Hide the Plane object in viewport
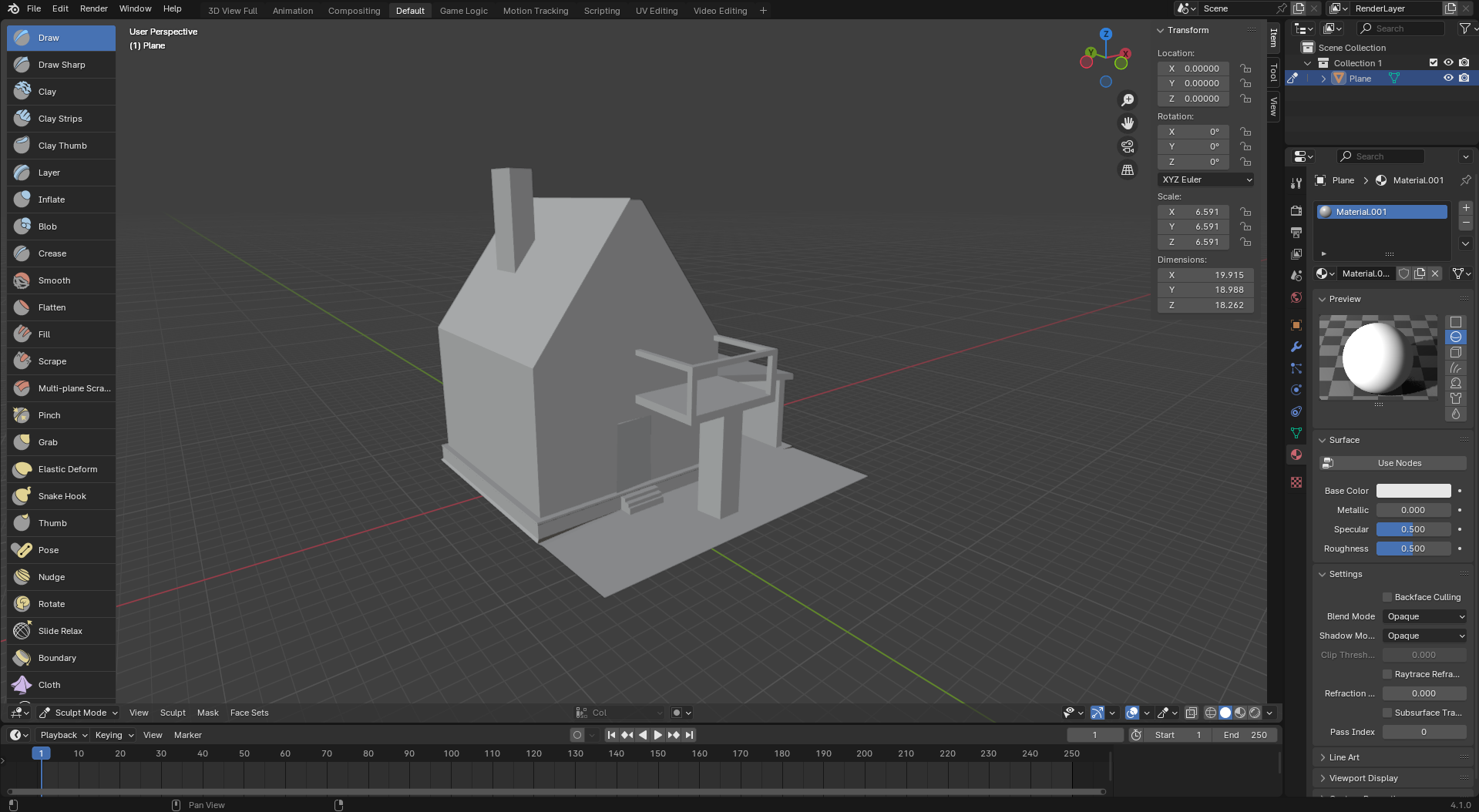The image size is (1479, 812). click(x=1448, y=79)
